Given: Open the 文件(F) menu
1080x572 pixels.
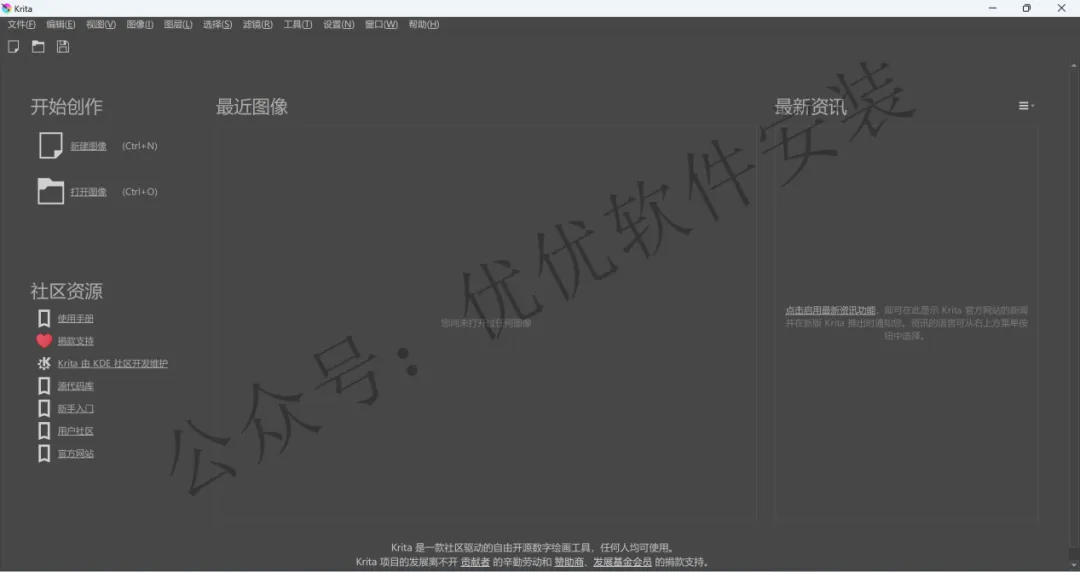Looking at the screenshot, I should 21,24.
